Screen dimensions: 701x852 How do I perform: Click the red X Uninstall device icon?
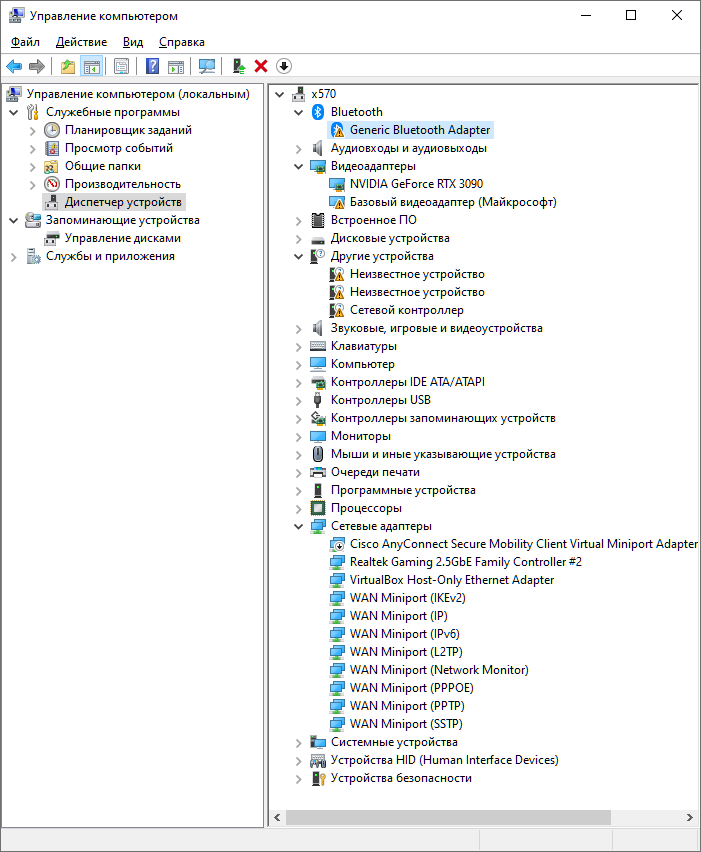(x=261, y=66)
